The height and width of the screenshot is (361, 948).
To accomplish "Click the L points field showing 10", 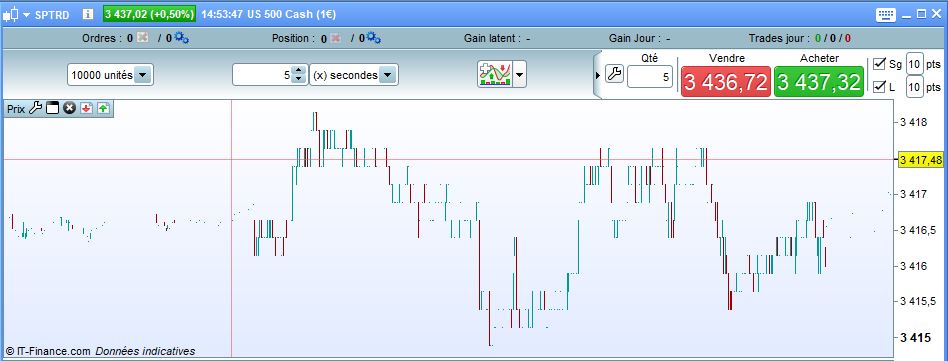I will point(915,87).
